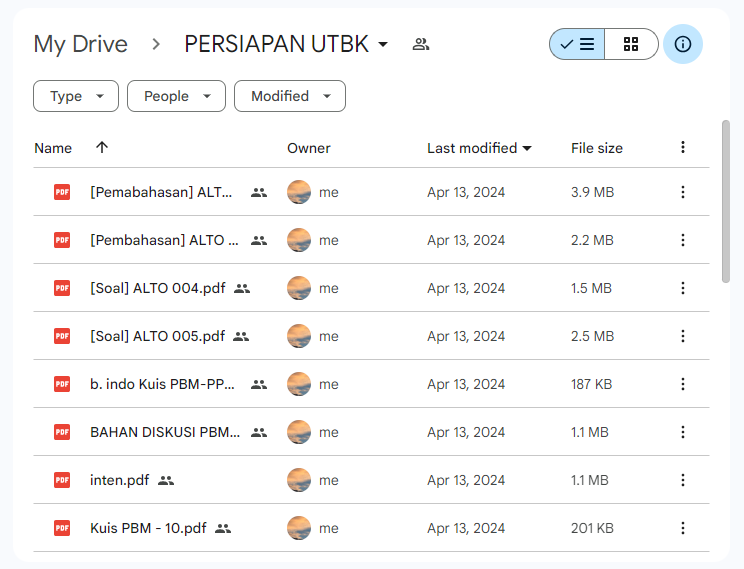Open more actions for BAHAN DISKUSI PBM file
This screenshot has height=569, width=744.
[x=683, y=432]
